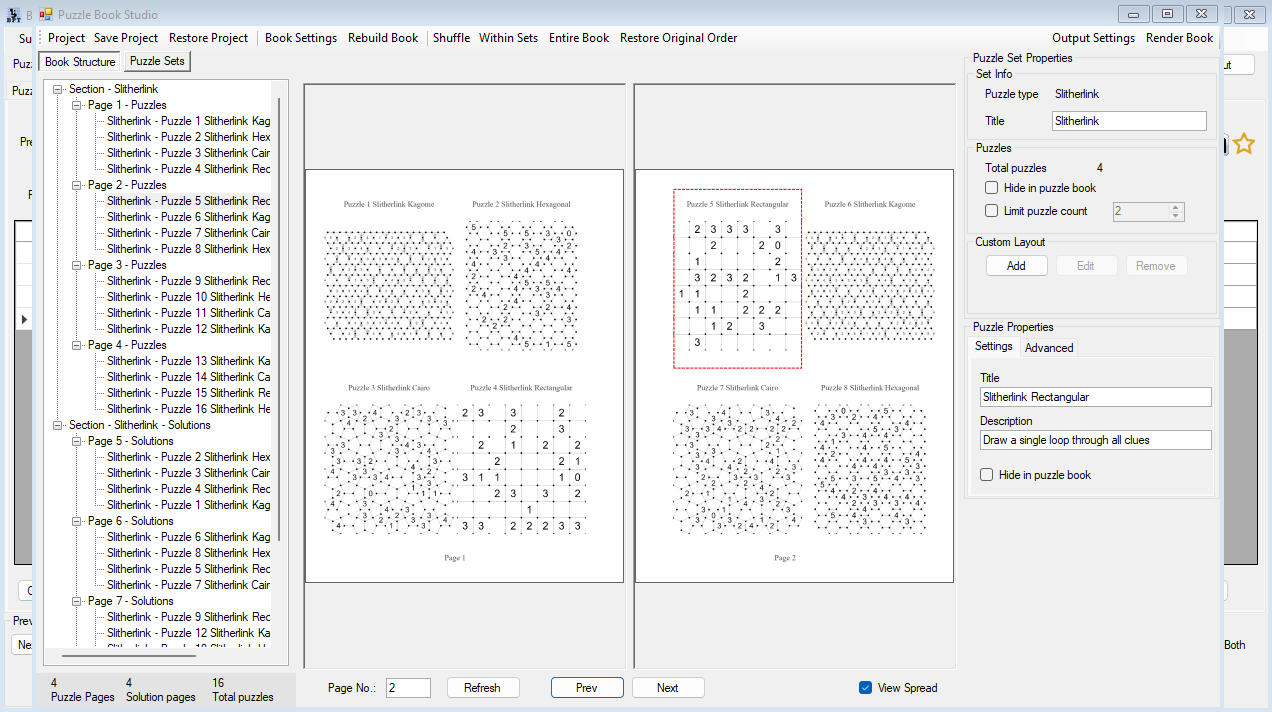The height and width of the screenshot is (712, 1272).
Task: Go to previous page with Prev button
Action: (587, 688)
